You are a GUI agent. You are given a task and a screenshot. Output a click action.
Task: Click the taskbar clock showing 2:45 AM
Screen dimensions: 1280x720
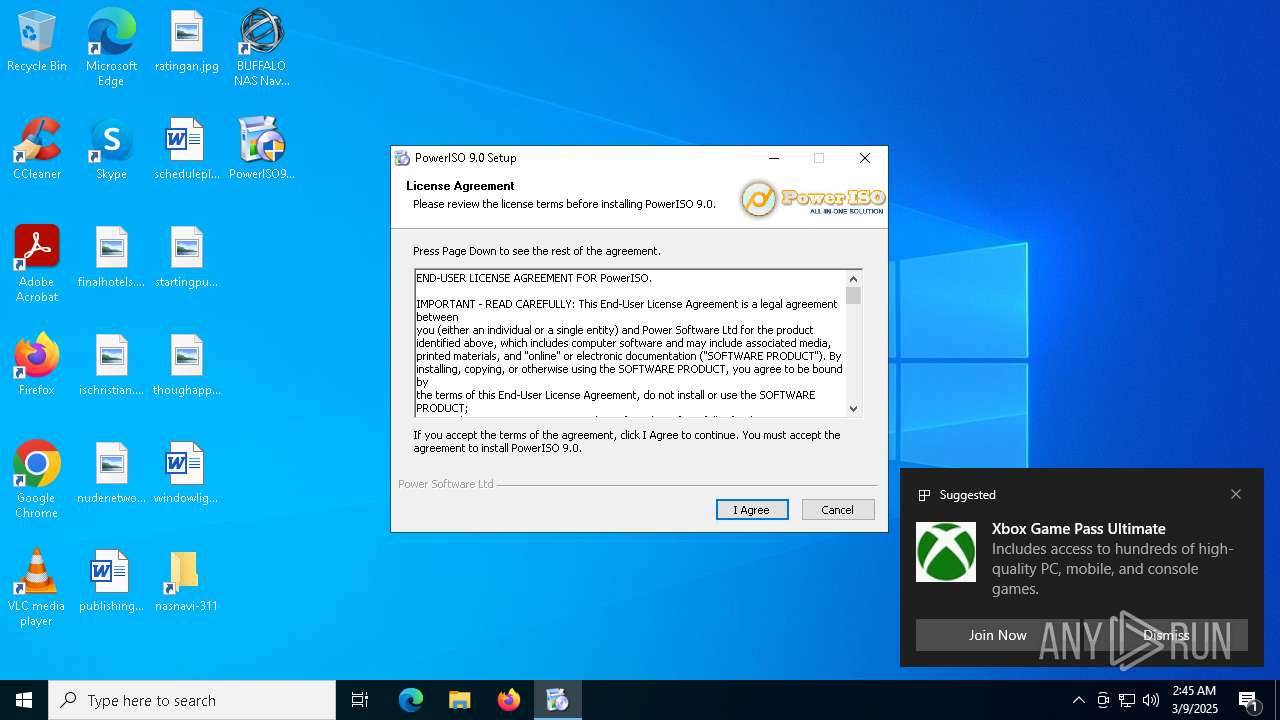point(1194,700)
